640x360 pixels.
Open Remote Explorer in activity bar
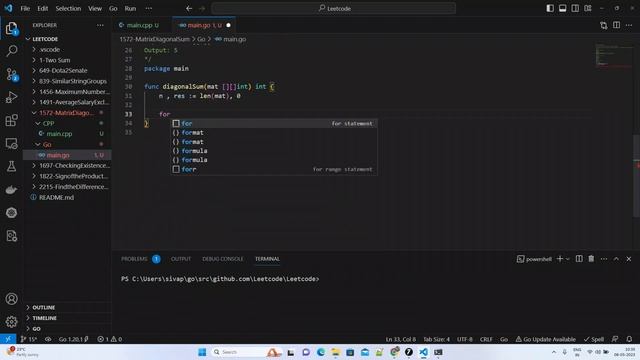[x=11, y=143]
